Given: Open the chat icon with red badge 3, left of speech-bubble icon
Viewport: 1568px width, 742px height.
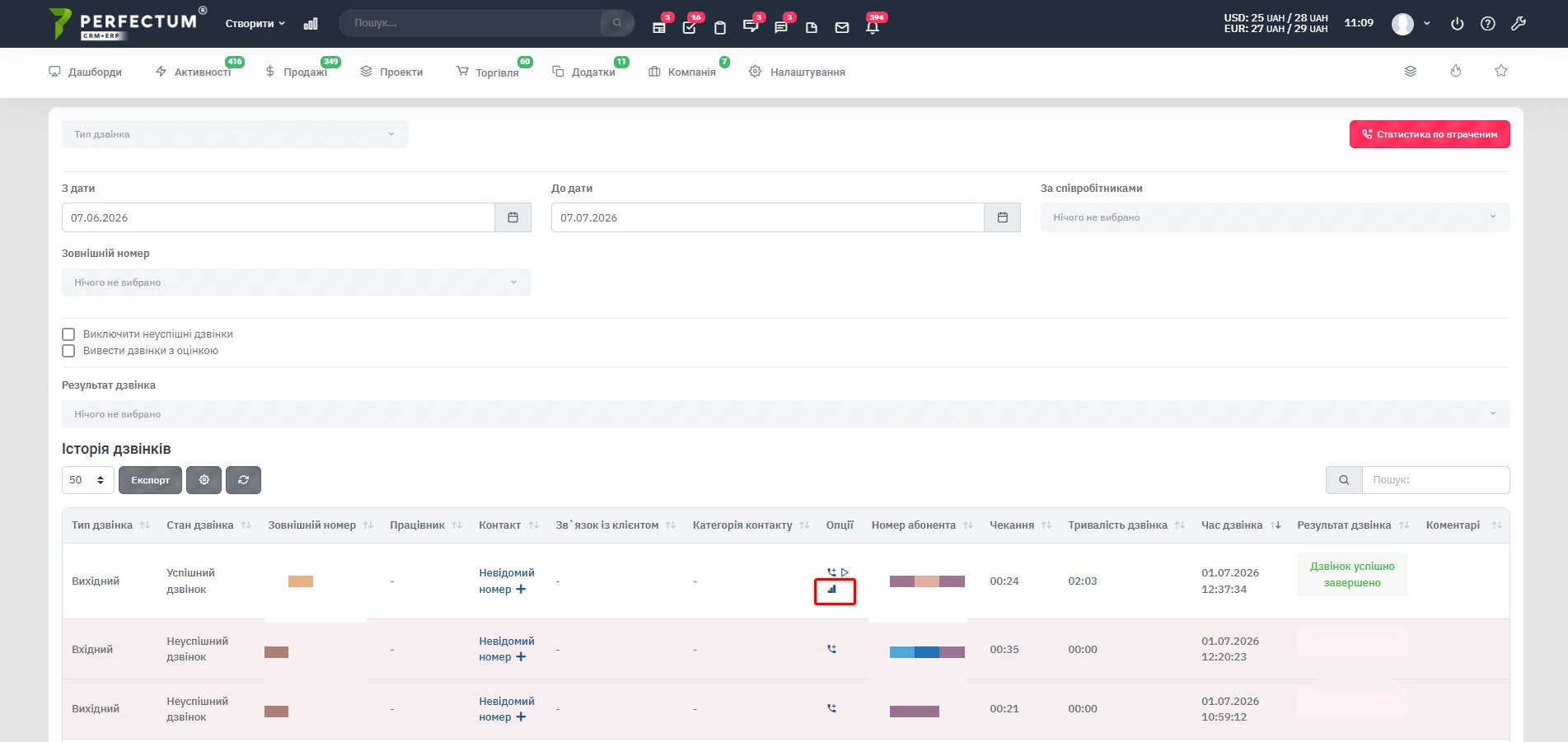Looking at the screenshot, I should pyautogui.click(x=750, y=26).
